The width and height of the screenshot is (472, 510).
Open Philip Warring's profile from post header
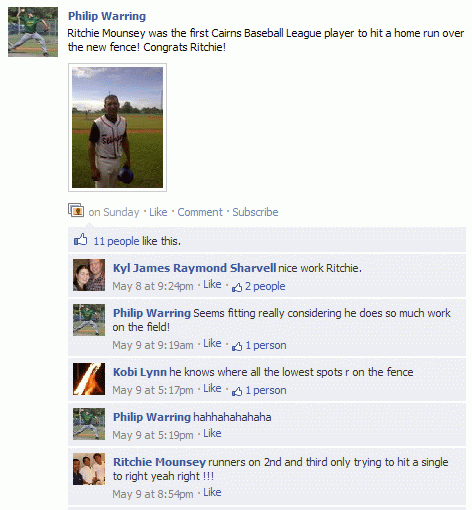pyautogui.click(x=107, y=16)
